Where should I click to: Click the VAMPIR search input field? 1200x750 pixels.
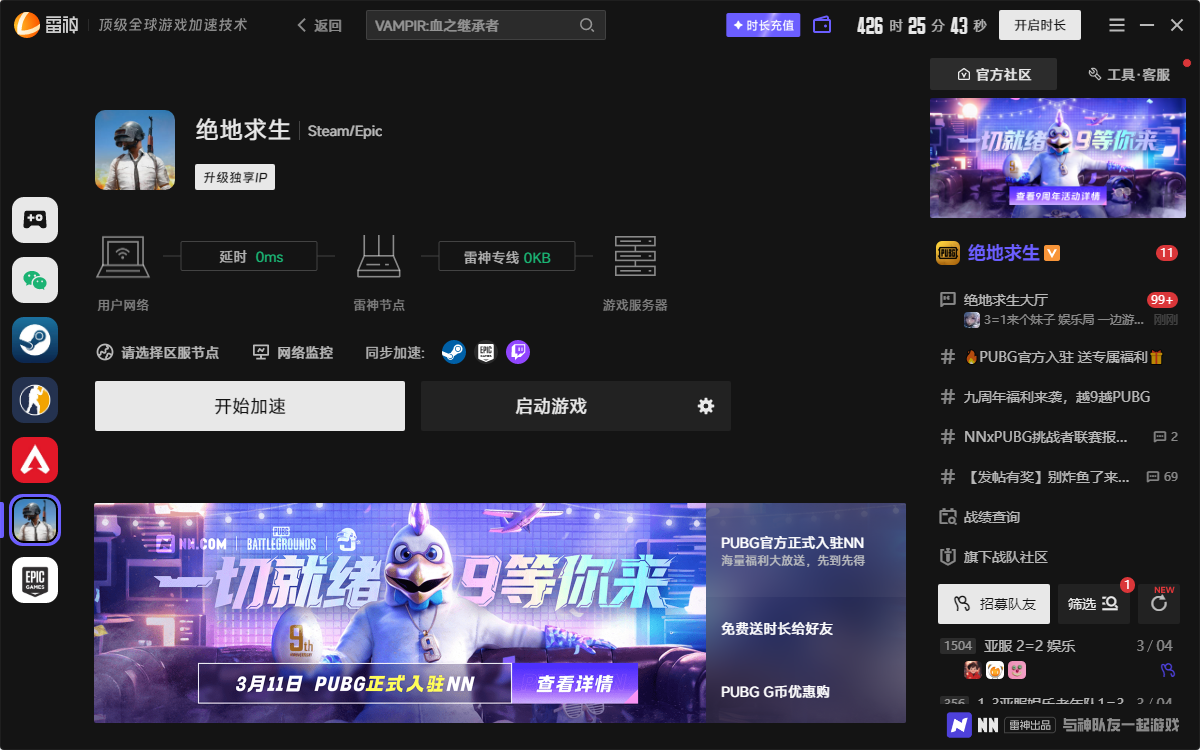point(480,24)
